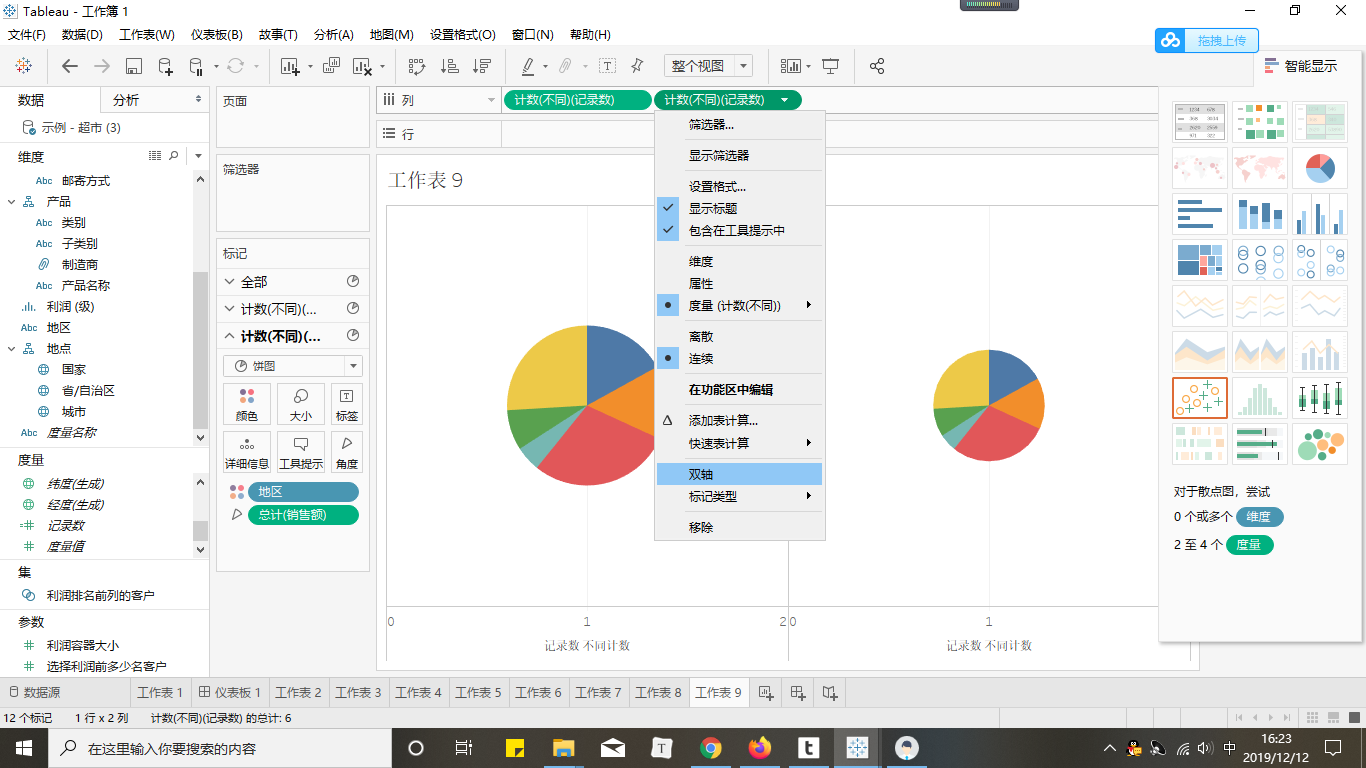The height and width of the screenshot is (768, 1366).
Task: Choose the filled map chart in Show Me
Action: click(1260, 168)
